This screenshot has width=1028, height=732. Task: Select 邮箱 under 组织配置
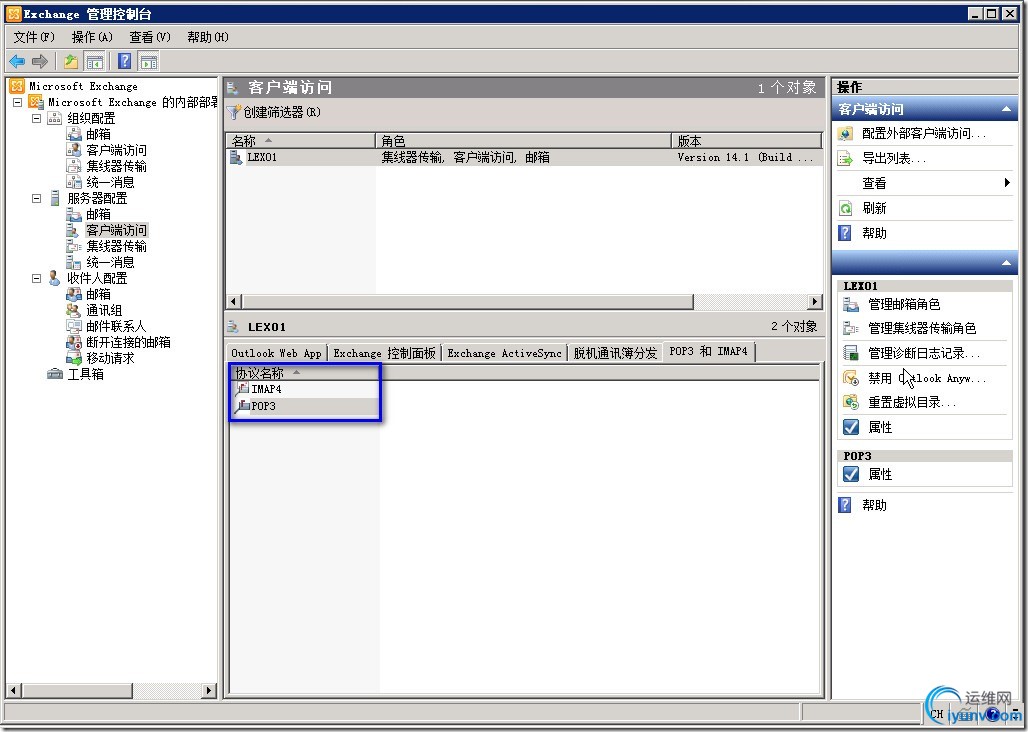click(98, 134)
